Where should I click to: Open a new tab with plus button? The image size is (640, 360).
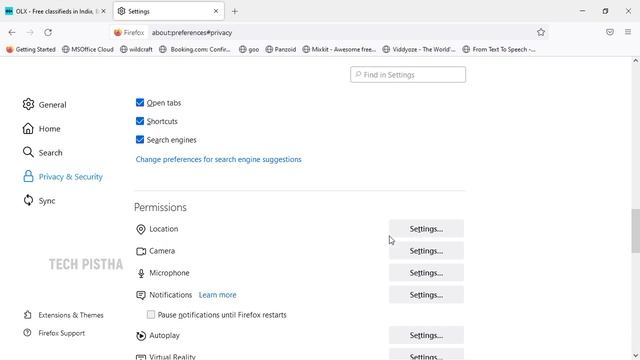pos(235,11)
